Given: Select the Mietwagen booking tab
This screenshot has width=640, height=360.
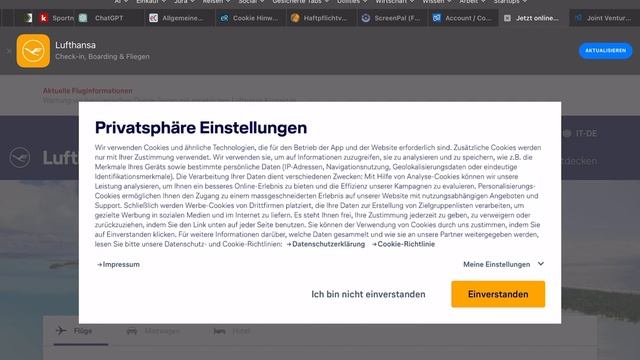Looking at the screenshot, I should 153,331.
